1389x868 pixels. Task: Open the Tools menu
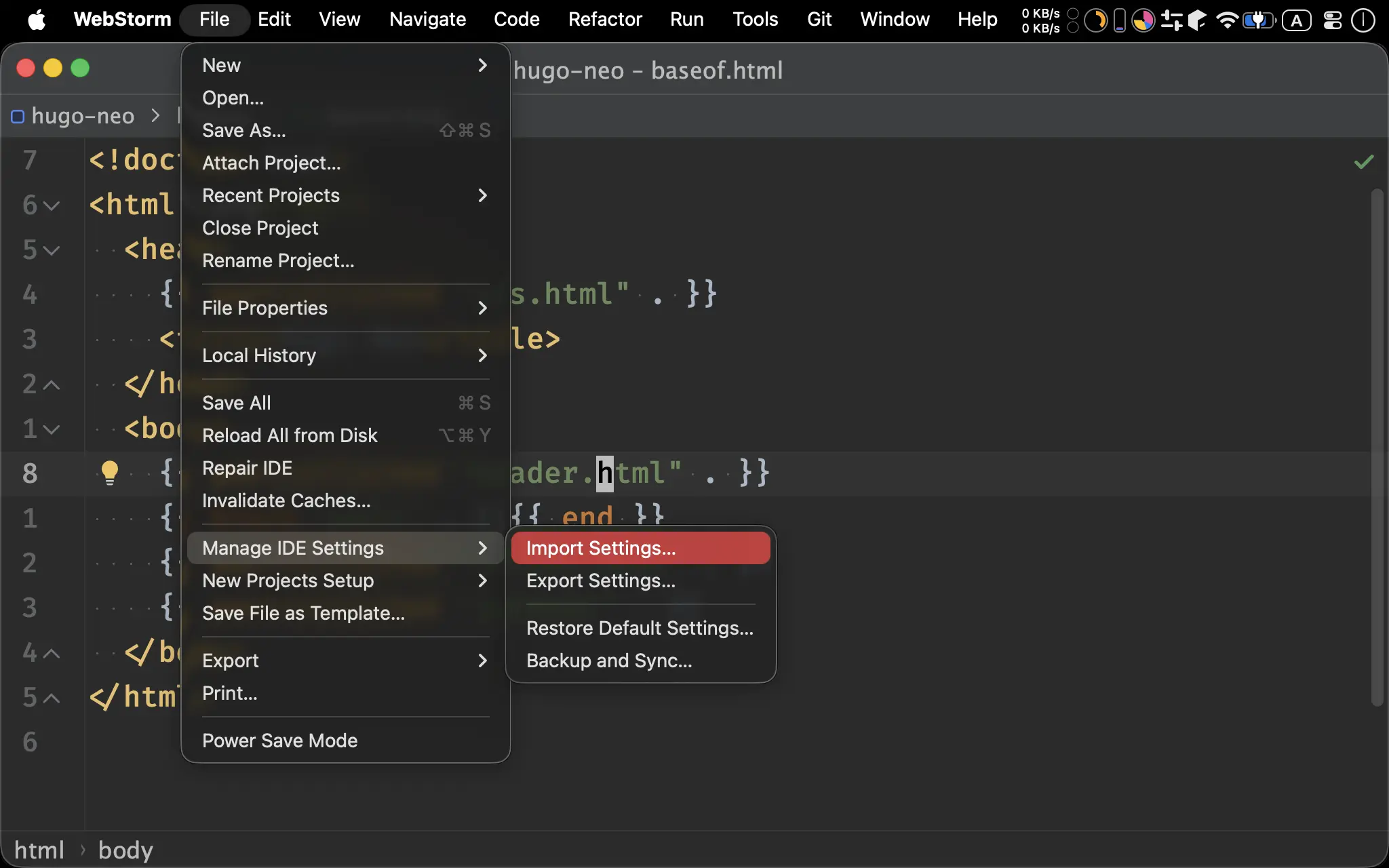(755, 20)
